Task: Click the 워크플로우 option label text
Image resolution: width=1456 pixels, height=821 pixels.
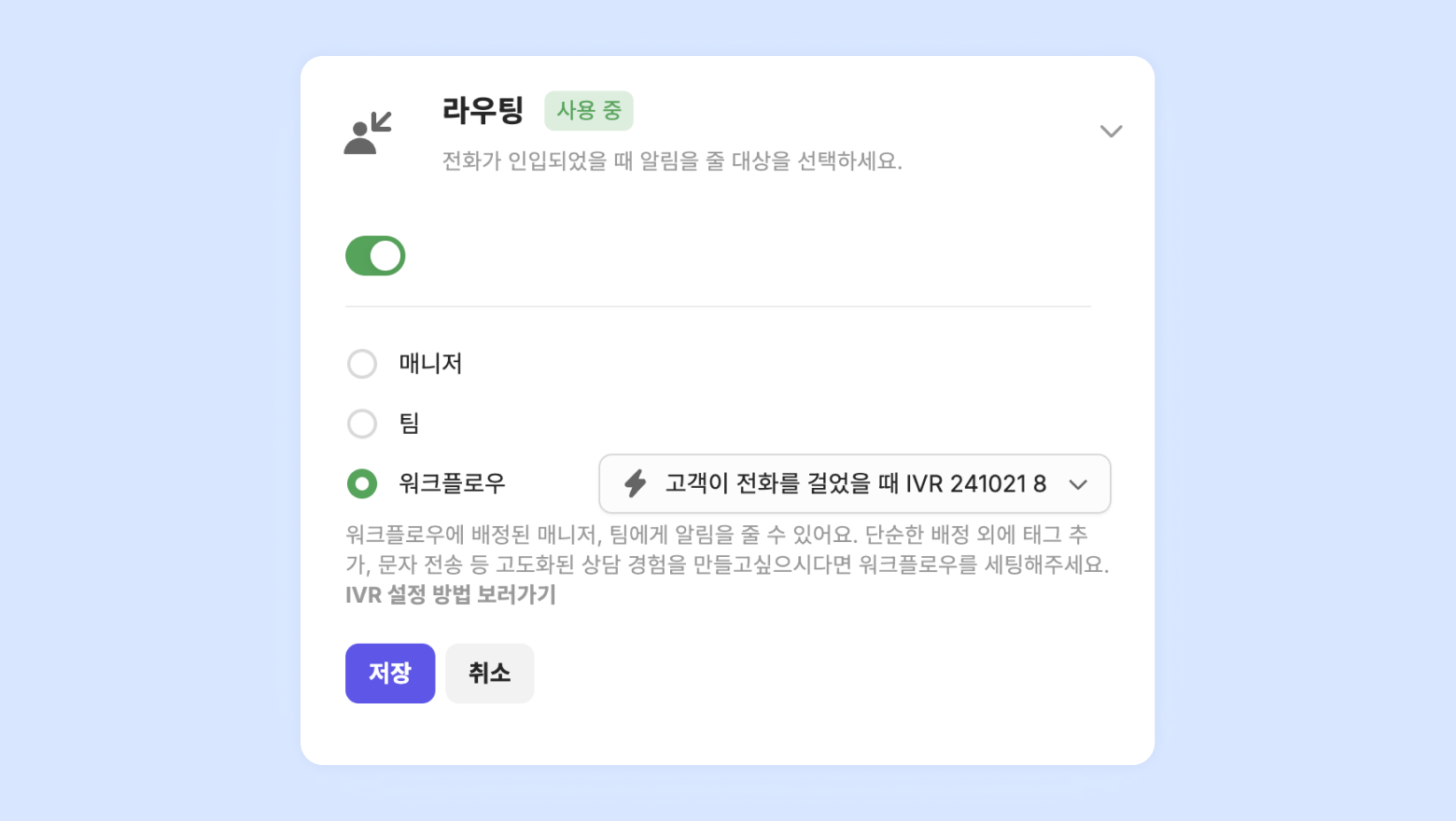Action: click(x=453, y=483)
